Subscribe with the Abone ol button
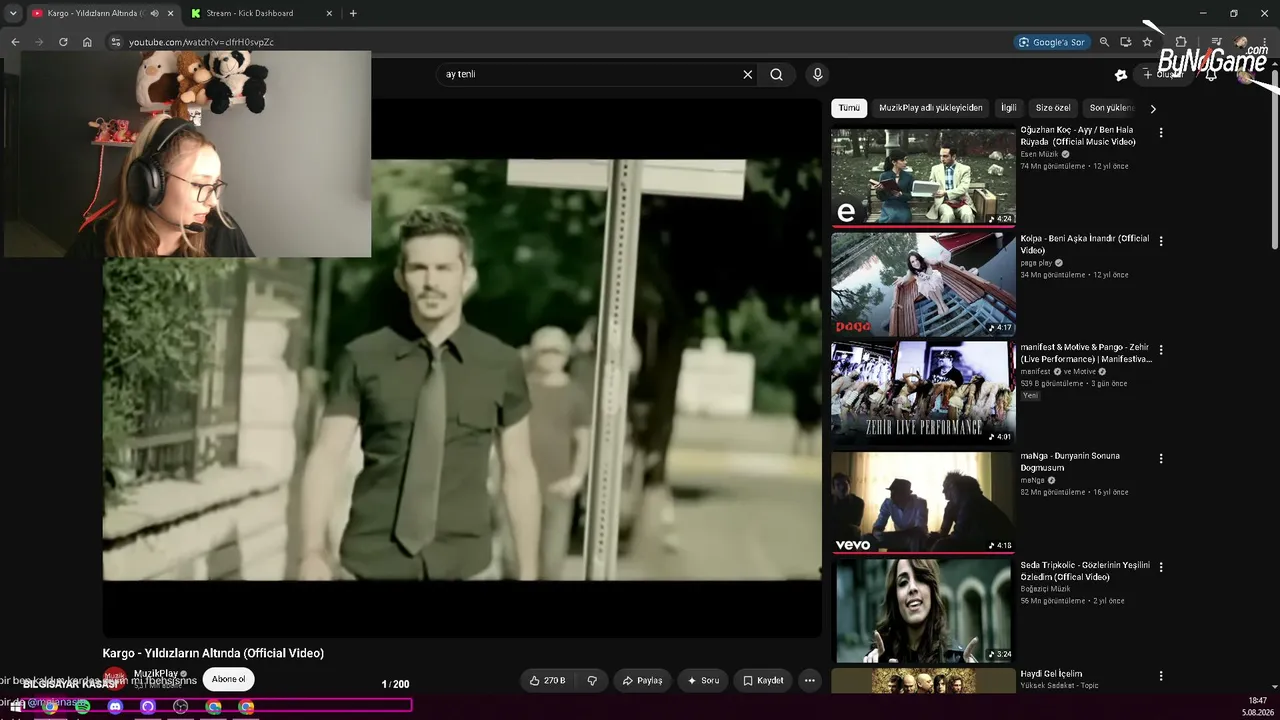The image size is (1280, 720). (x=228, y=679)
